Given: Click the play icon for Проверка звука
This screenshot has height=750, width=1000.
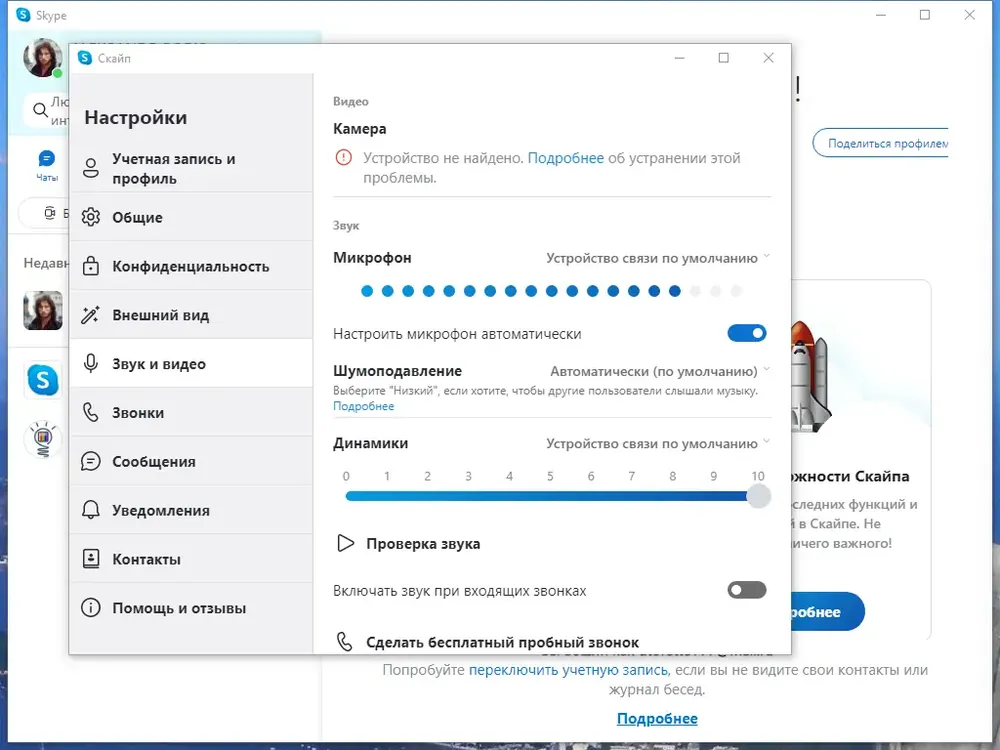Looking at the screenshot, I should (345, 543).
